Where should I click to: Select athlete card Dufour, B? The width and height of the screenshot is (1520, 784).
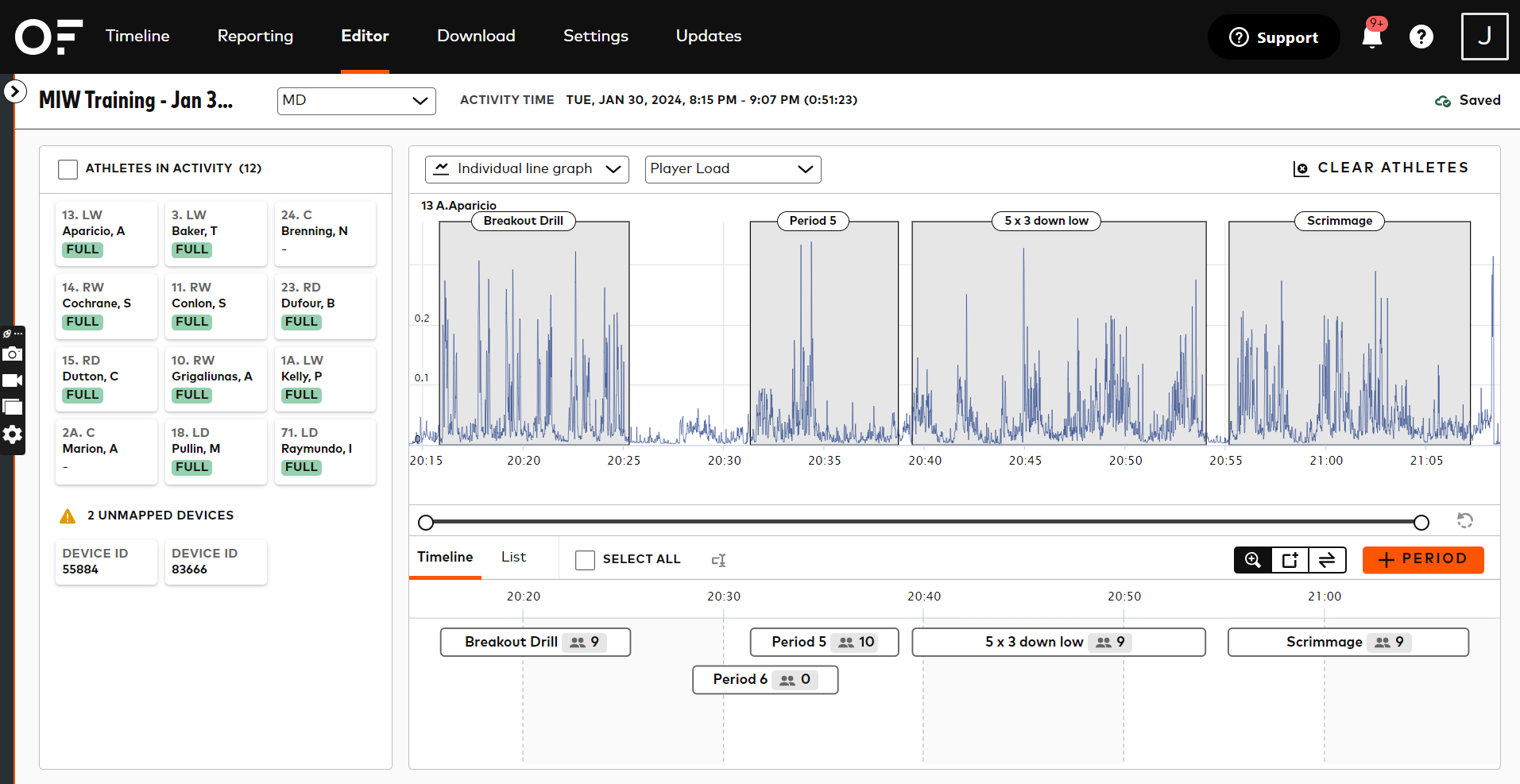(x=325, y=306)
